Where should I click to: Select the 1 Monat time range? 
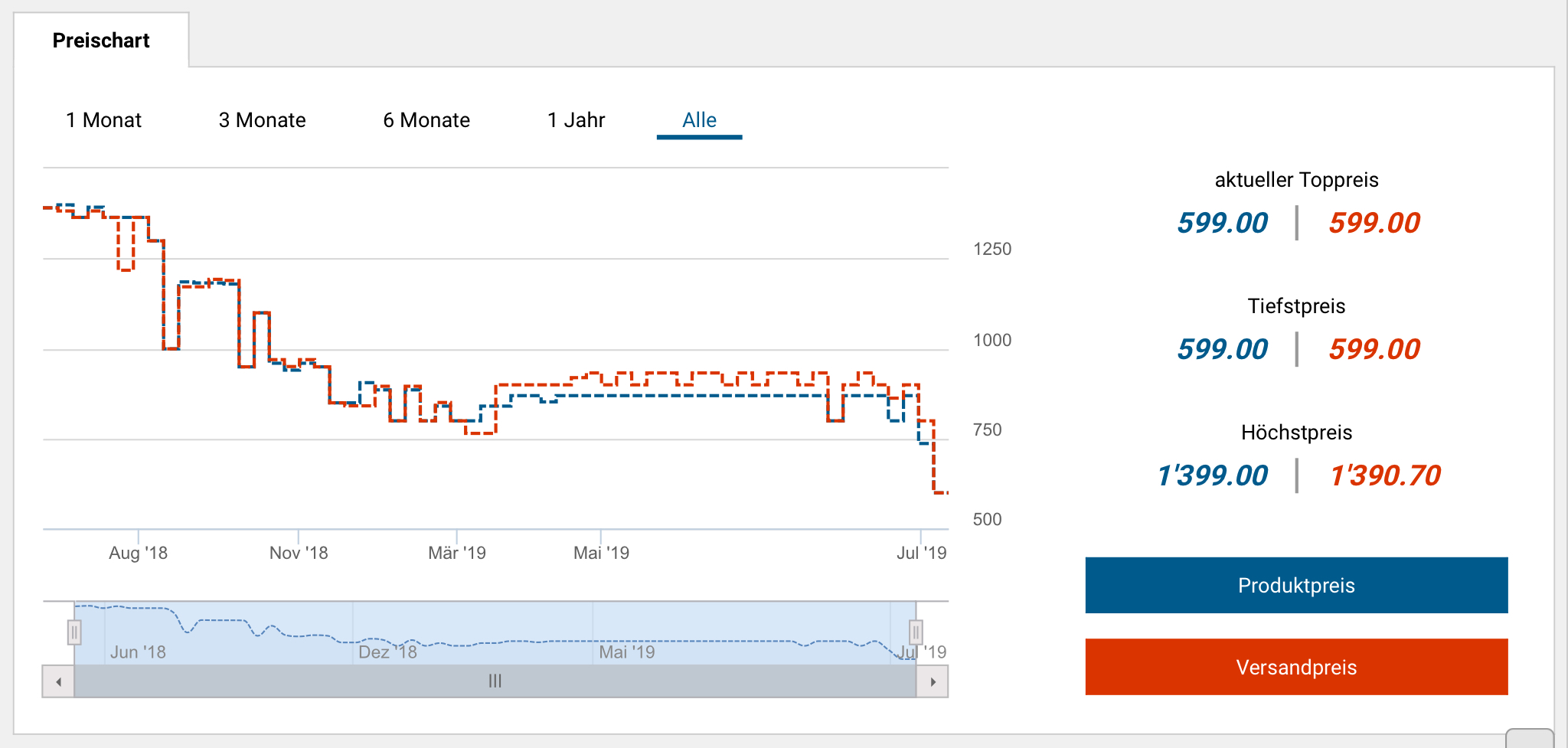tap(103, 120)
